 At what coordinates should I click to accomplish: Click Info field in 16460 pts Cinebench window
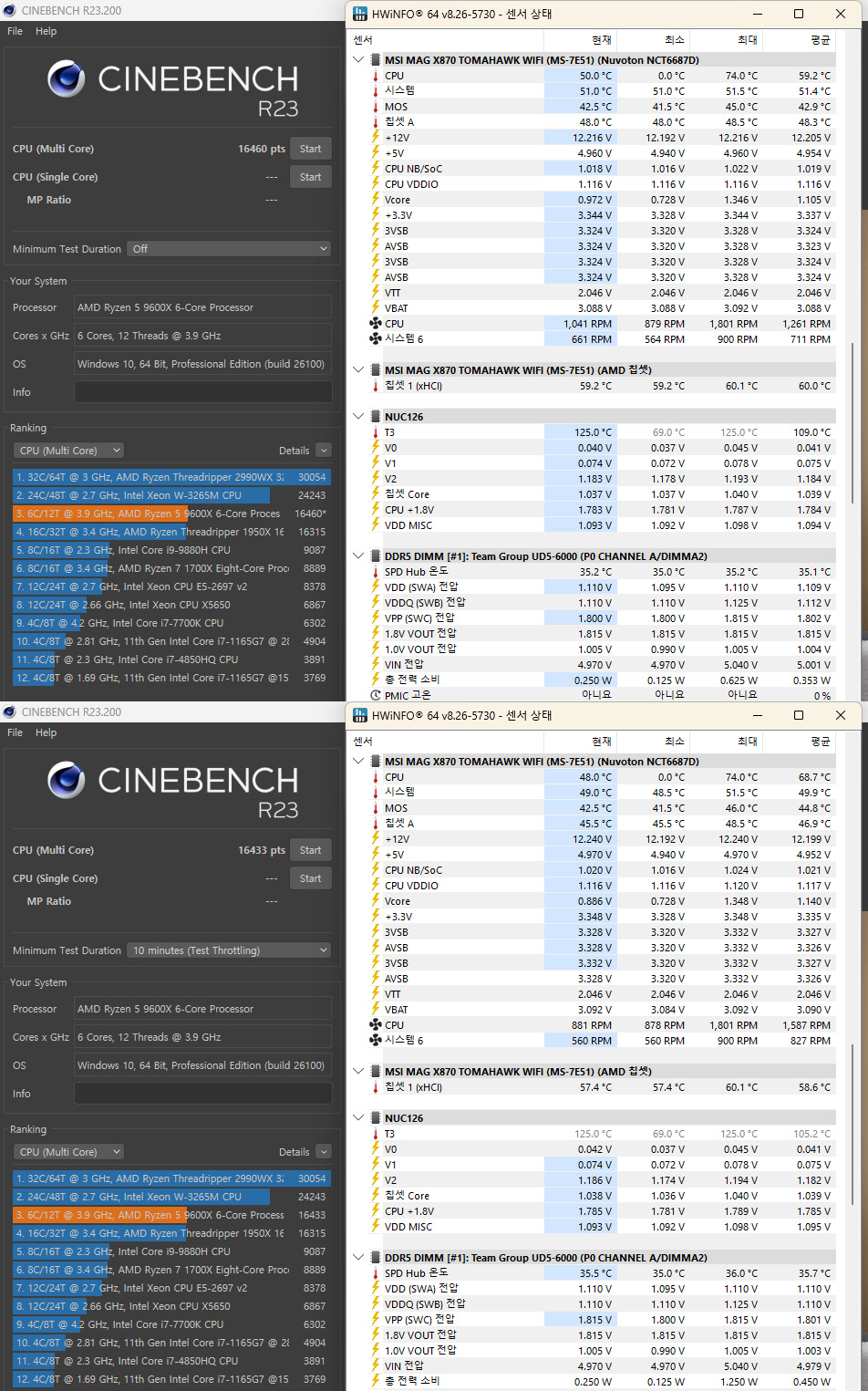[x=202, y=392]
